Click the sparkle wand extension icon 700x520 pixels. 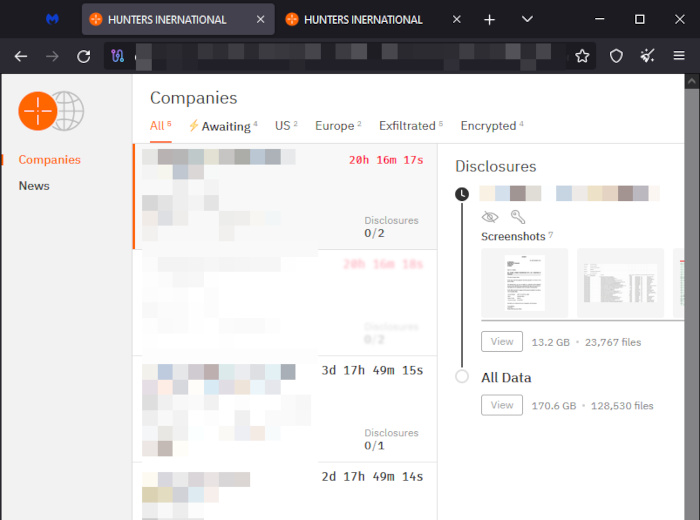(x=647, y=56)
